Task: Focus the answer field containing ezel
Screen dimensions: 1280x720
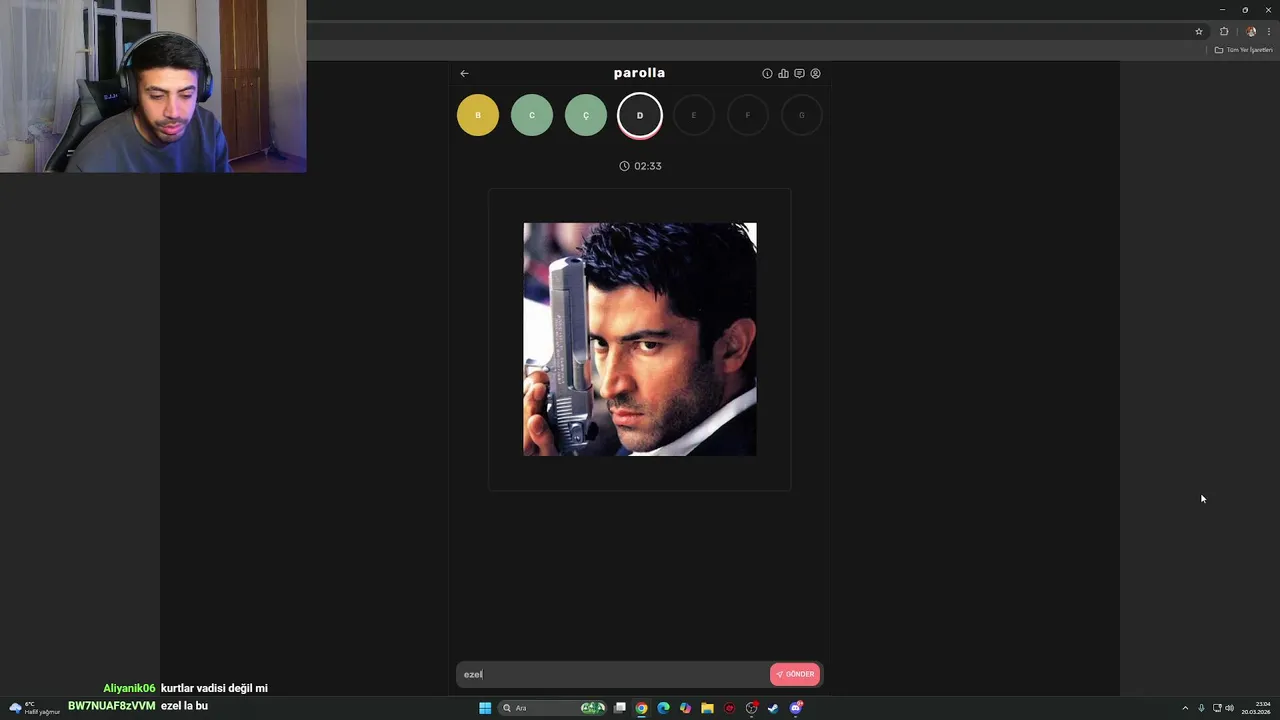Action: coord(612,674)
